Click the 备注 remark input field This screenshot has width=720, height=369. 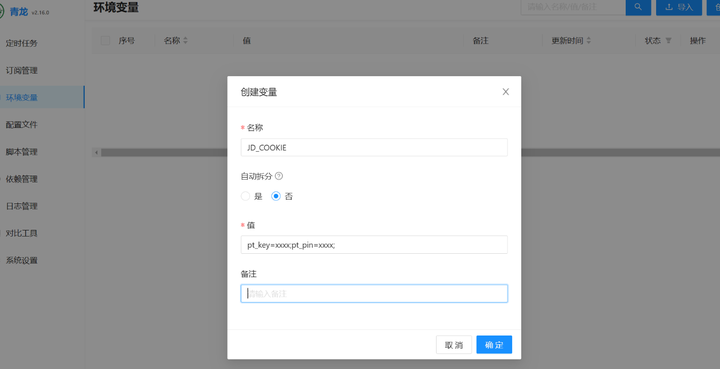tap(374, 293)
